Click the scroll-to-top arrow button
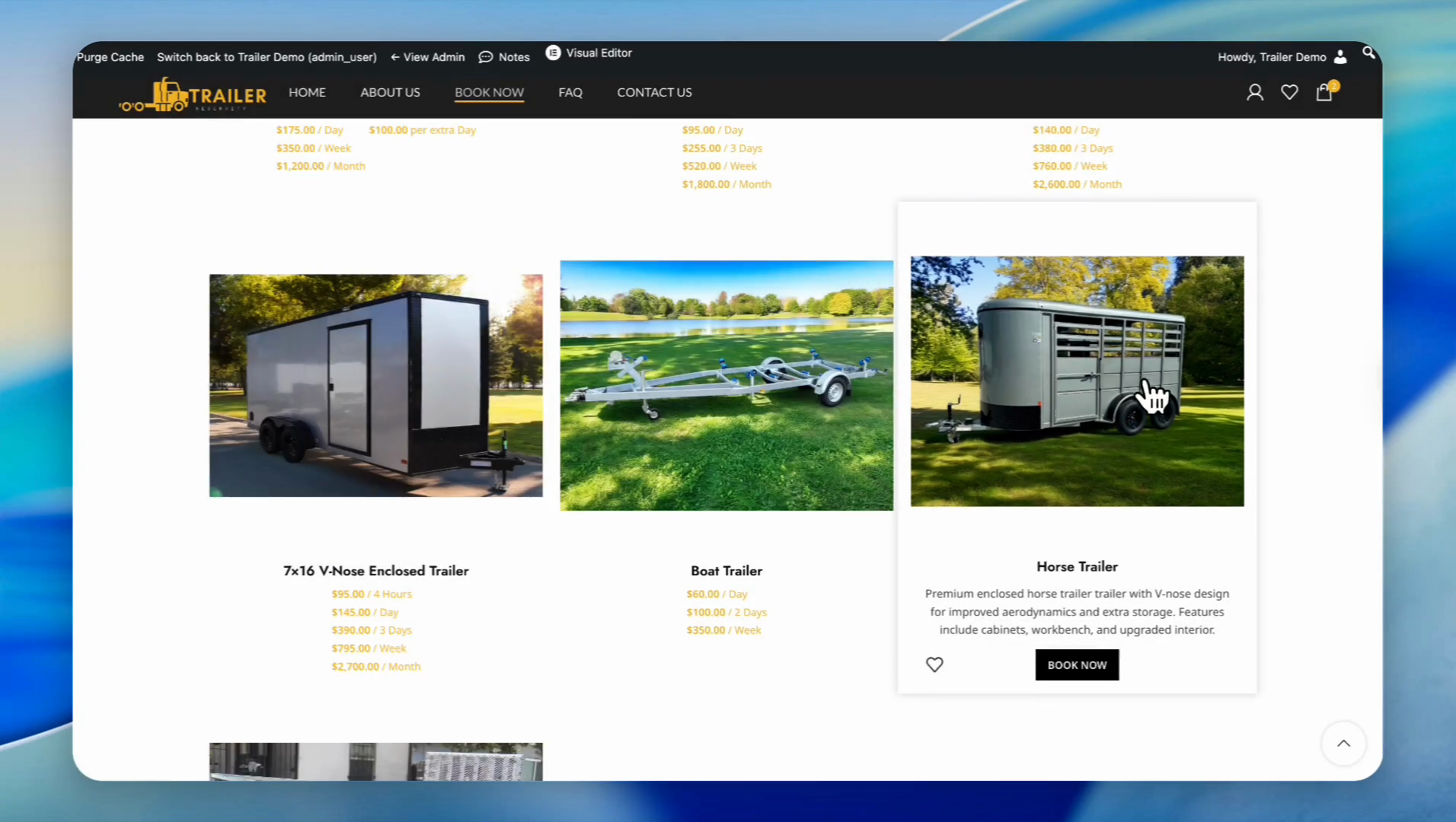1456x822 pixels. coord(1343,744)
